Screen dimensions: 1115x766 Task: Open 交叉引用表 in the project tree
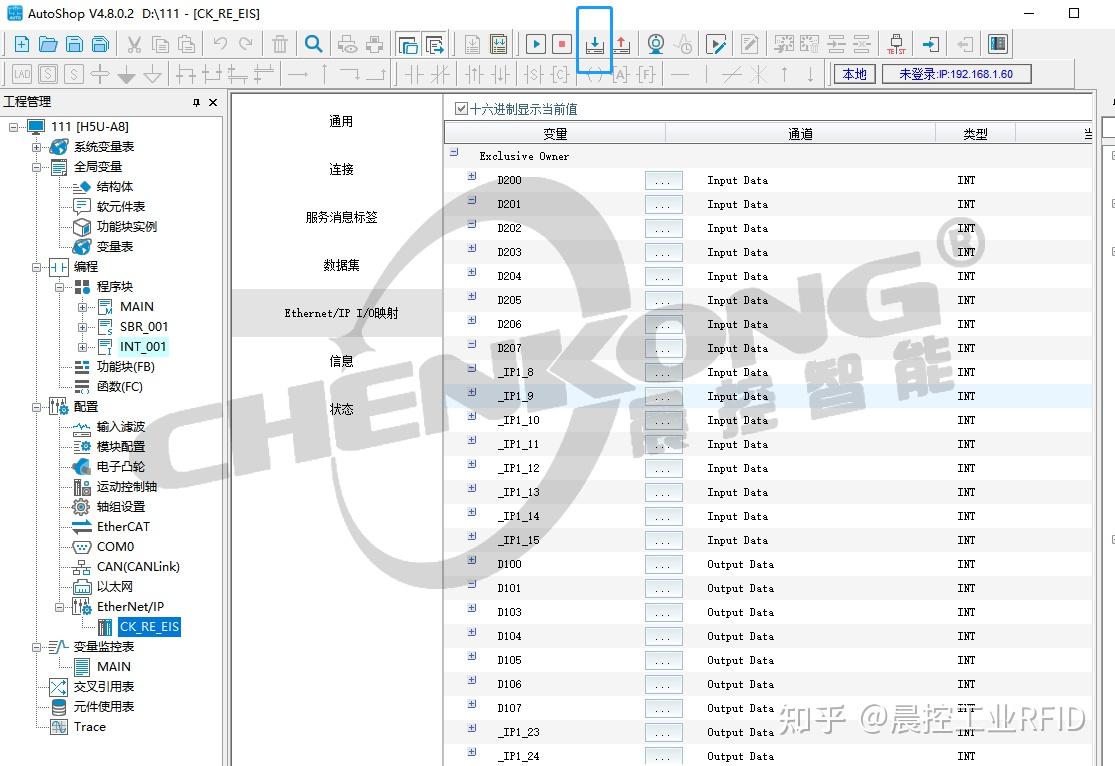[104, 686]
